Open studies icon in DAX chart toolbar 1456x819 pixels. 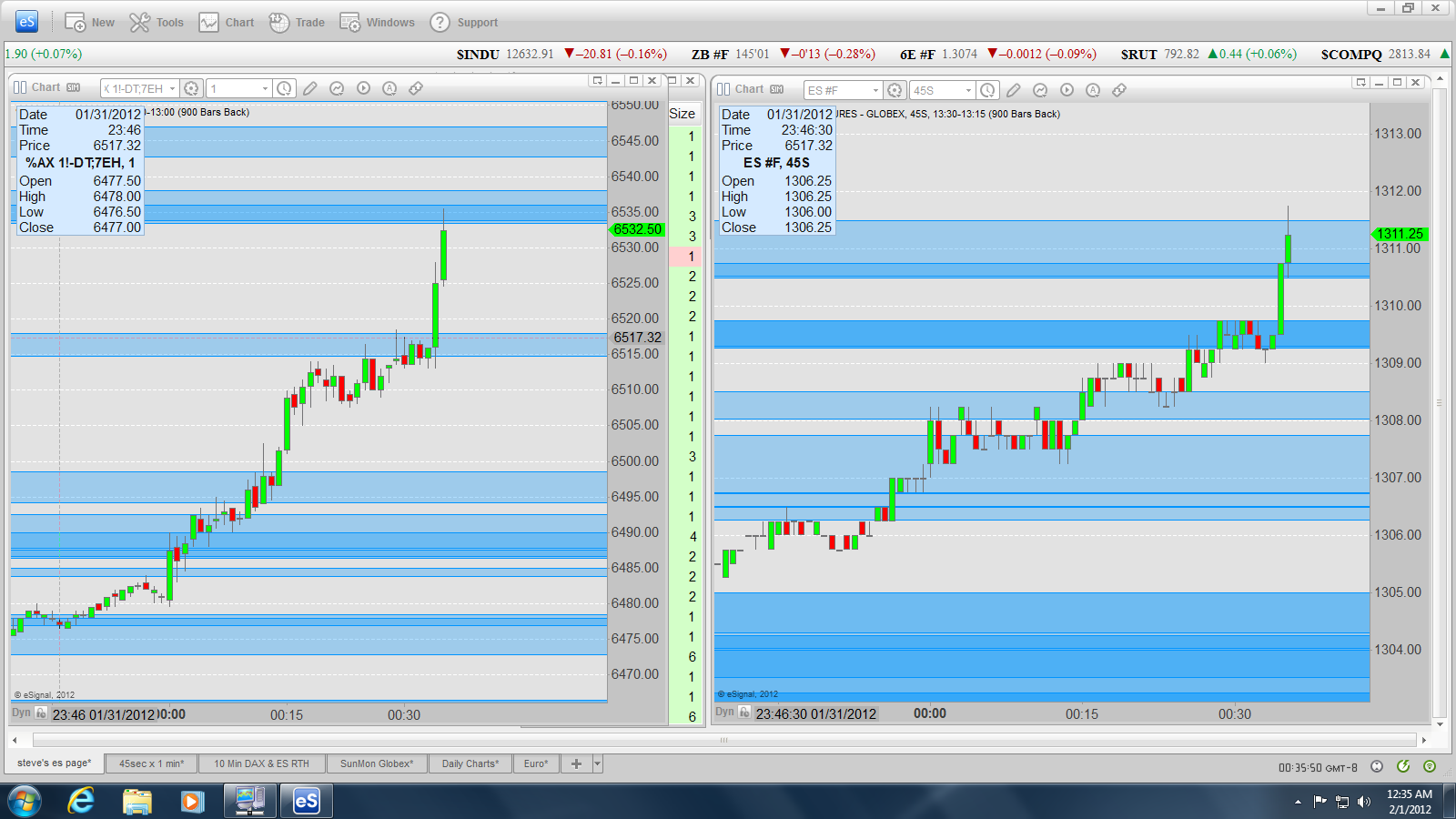pyautogui.click(x=337, y=88)
